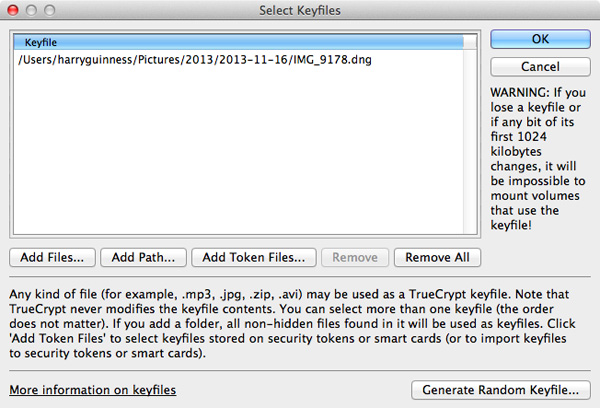This screenshot has height=408, width=600.
Task: Choose Add Path to add a folder
Action: [x=143, y=257]
